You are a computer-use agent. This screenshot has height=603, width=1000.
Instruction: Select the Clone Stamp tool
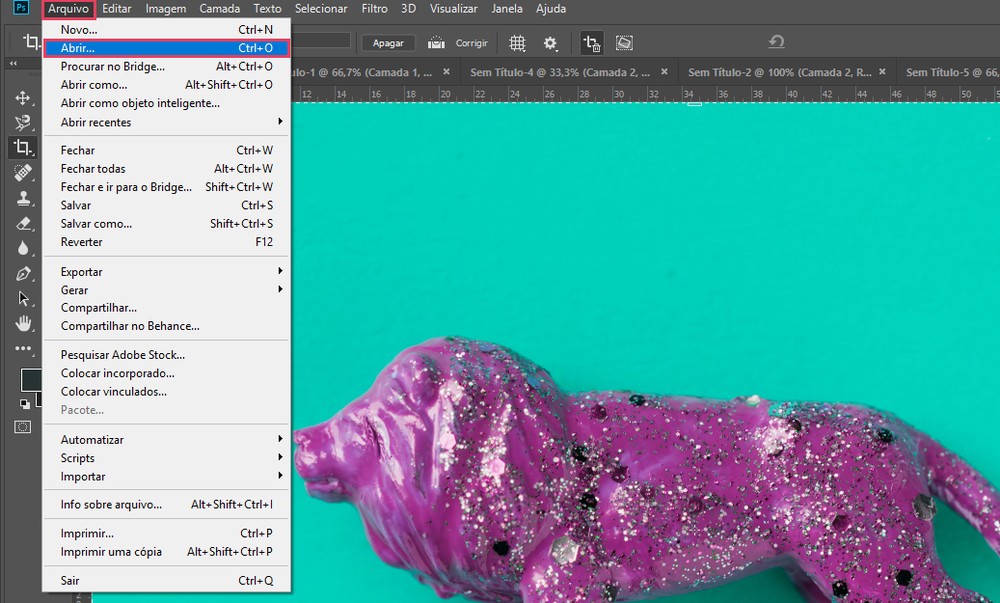24,198
